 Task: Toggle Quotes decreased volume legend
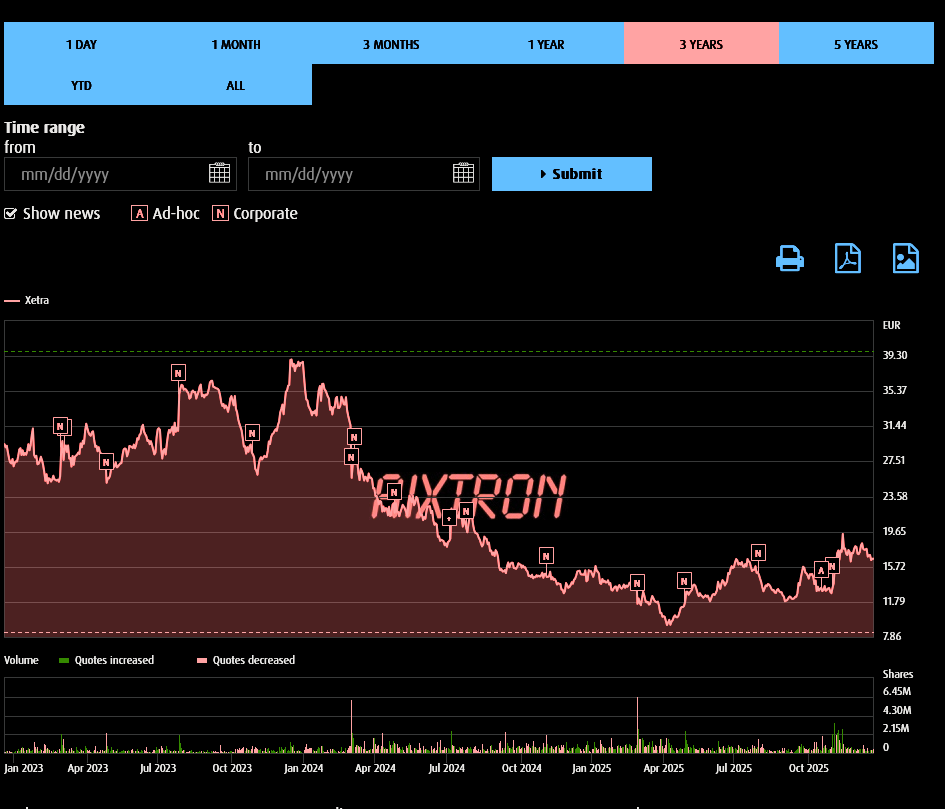(x=246, y=660)
